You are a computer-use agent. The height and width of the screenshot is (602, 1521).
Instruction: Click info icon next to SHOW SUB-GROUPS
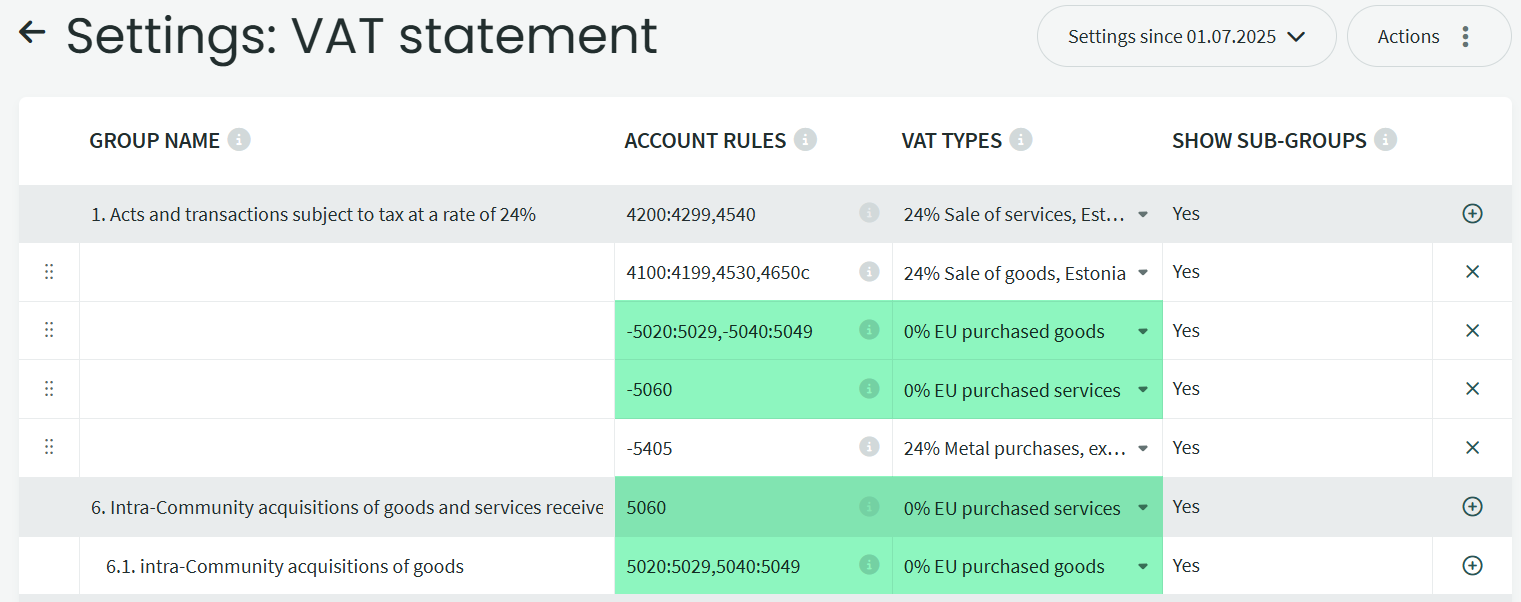pos(1385,140)
